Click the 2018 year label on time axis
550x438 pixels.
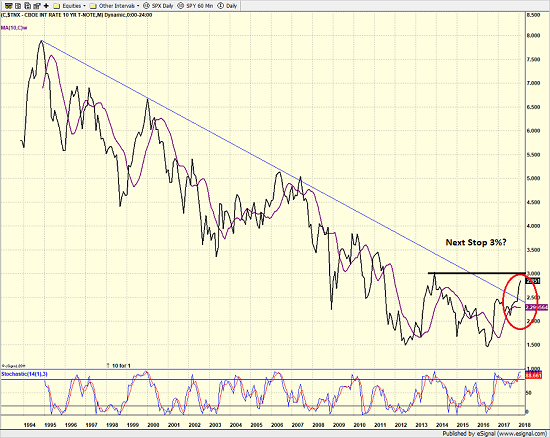525,425
